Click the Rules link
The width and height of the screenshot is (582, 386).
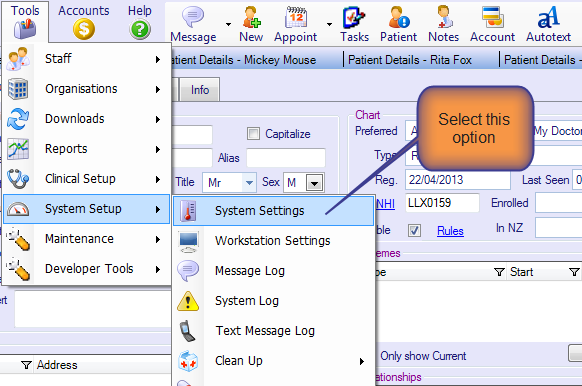[x=450, y=231]
